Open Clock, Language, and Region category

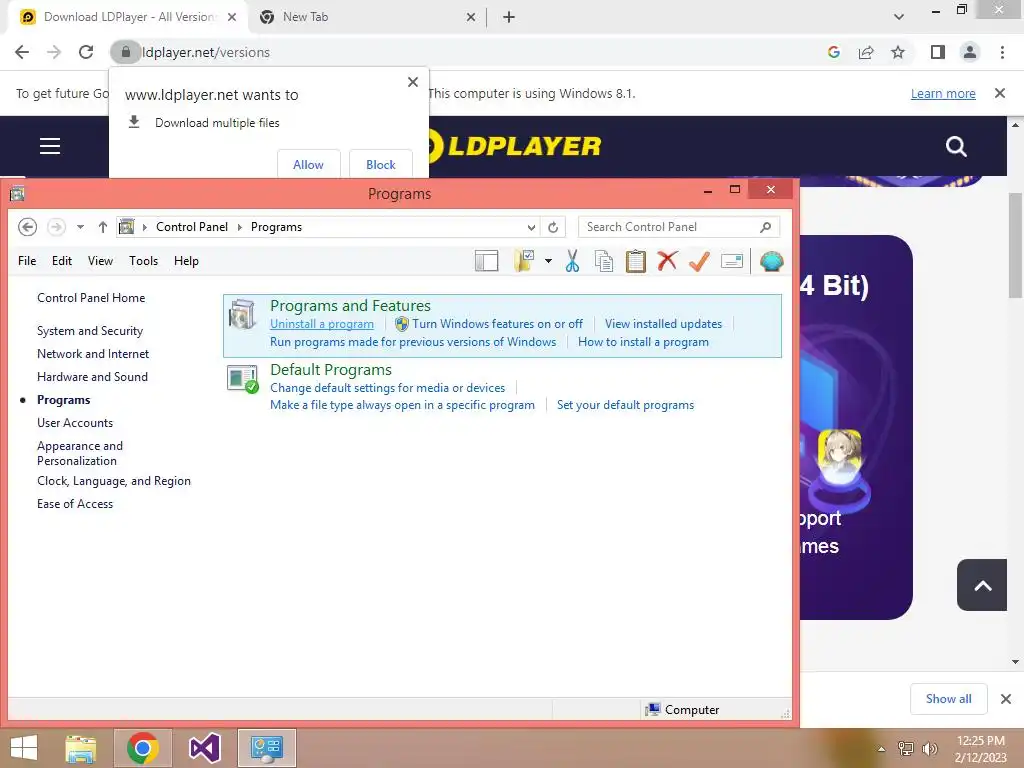(x=114, y=481)
